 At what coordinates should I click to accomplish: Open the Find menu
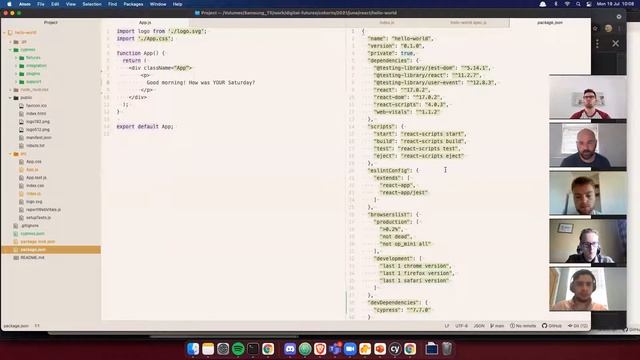(113, 4)
